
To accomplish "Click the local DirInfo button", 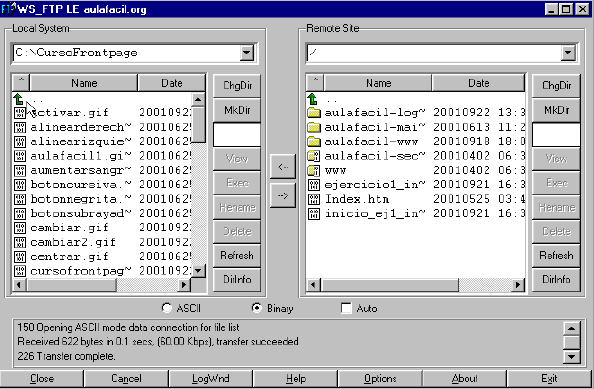I will (237, 280).
